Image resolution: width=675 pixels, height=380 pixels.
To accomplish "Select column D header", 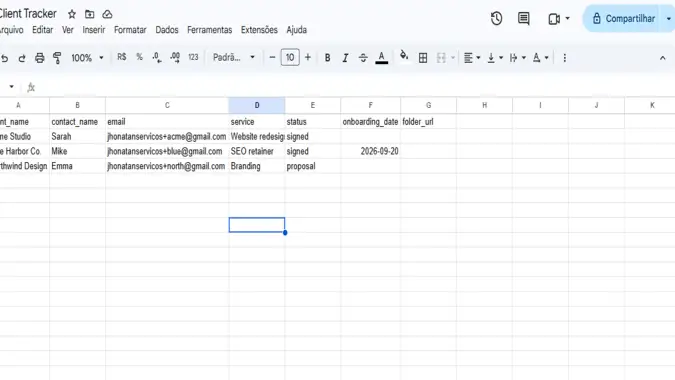I will [257, 105].
